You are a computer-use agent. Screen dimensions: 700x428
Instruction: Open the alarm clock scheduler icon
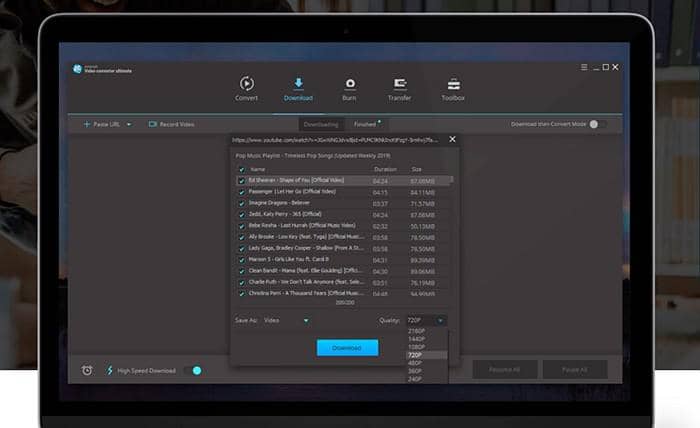tap(87, 370)
